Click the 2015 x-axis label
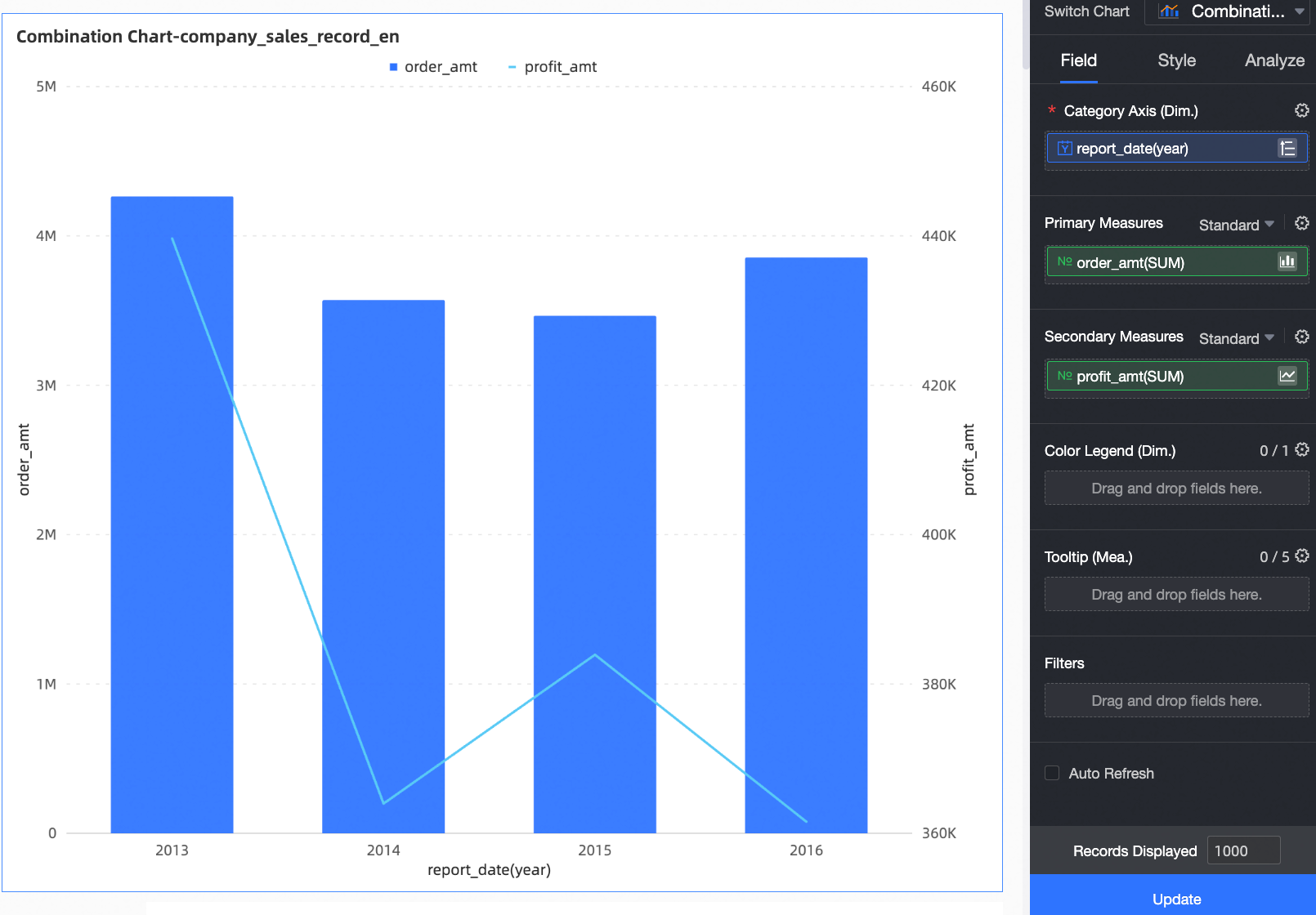This screenshot has width=1316, height=915. 595,850
